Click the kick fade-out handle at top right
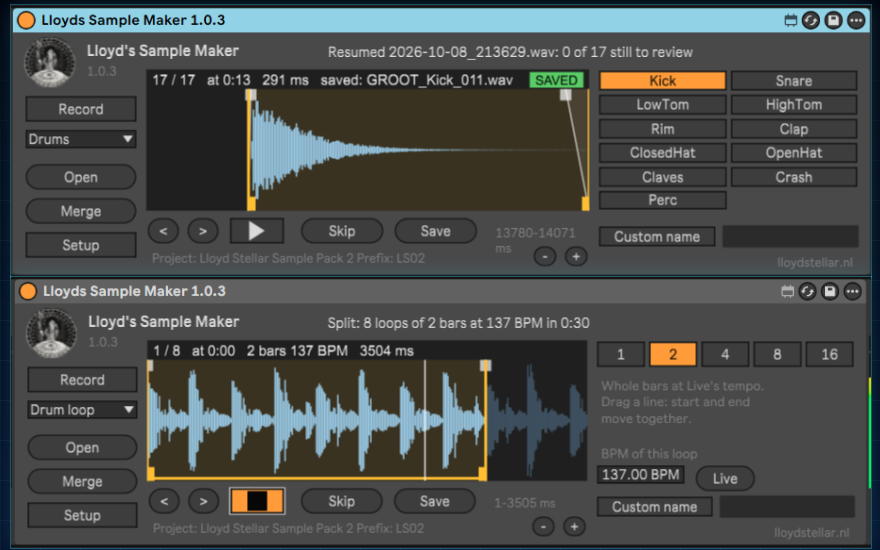 tap(566, 95)
